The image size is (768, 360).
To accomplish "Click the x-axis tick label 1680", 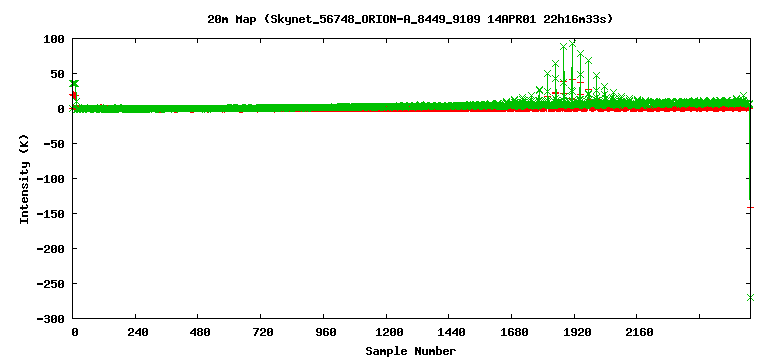I will coord(514,333).
